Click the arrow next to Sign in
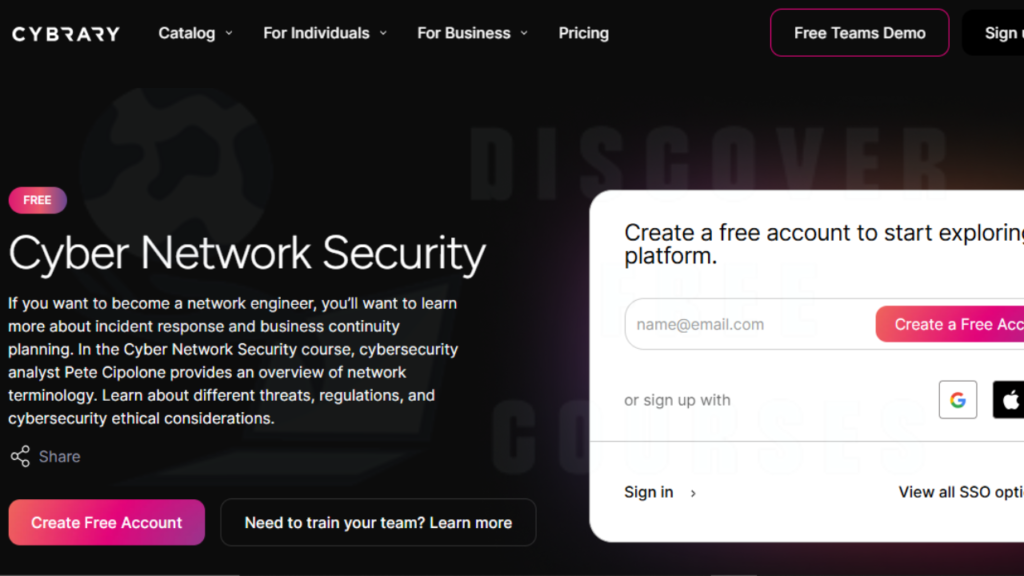This screenshot has width=1024, height=576. pyautogui.click(x=694, y=494)
